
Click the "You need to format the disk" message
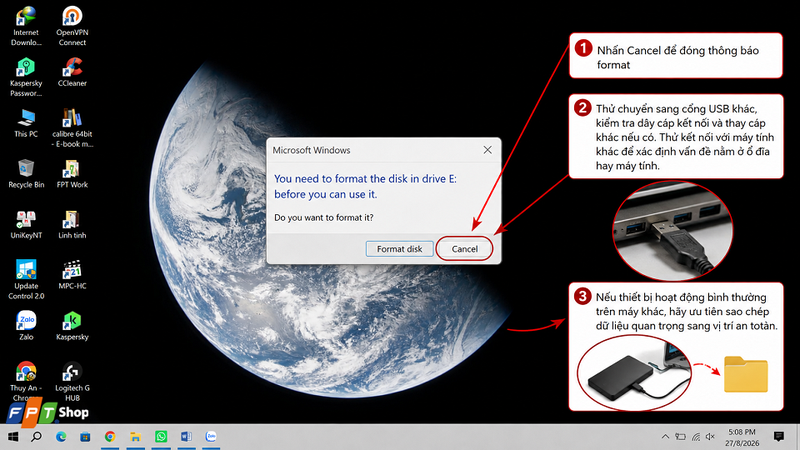[x=365, y=186]
